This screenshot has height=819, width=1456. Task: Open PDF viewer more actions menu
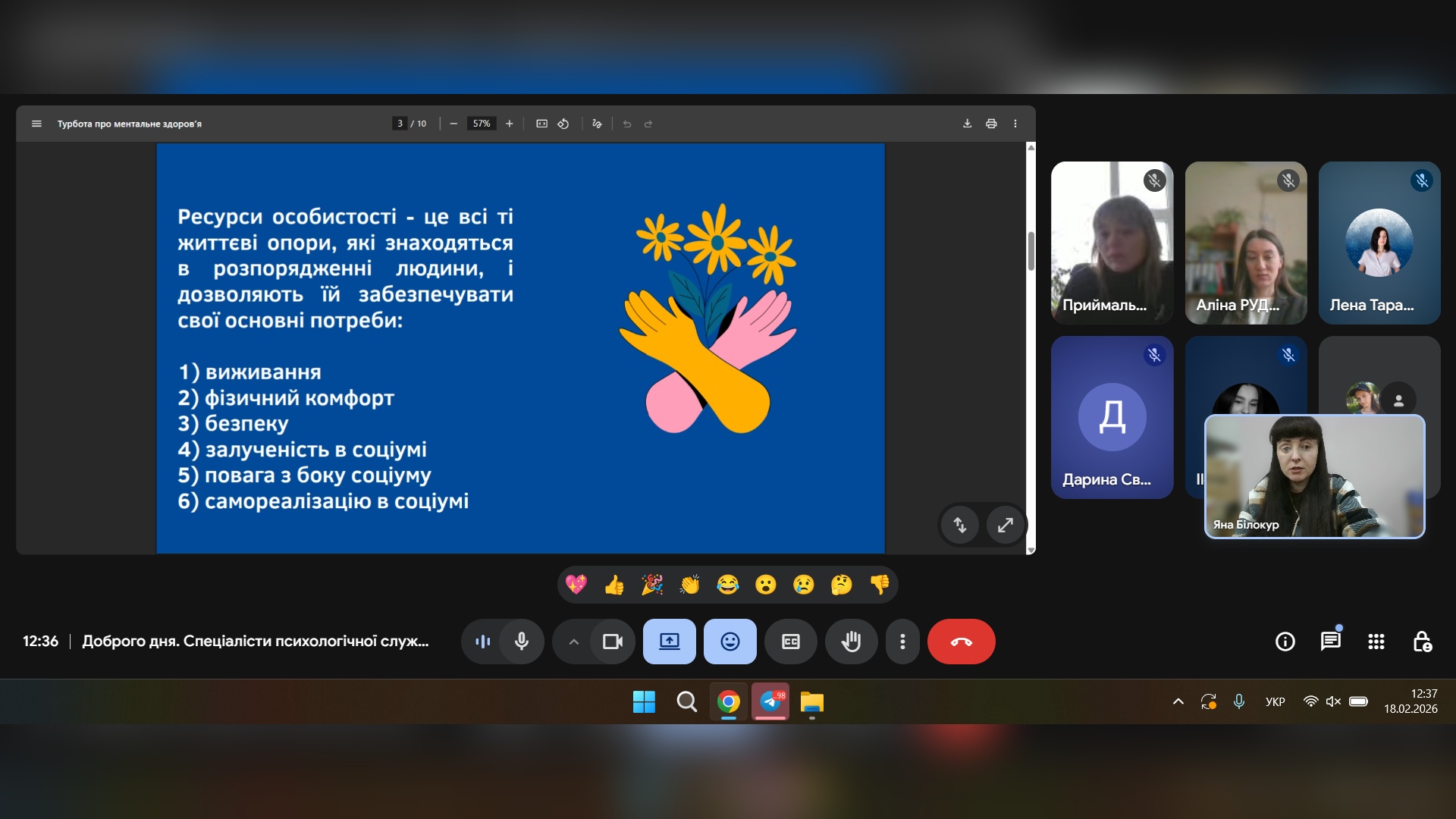point(1015,124)
